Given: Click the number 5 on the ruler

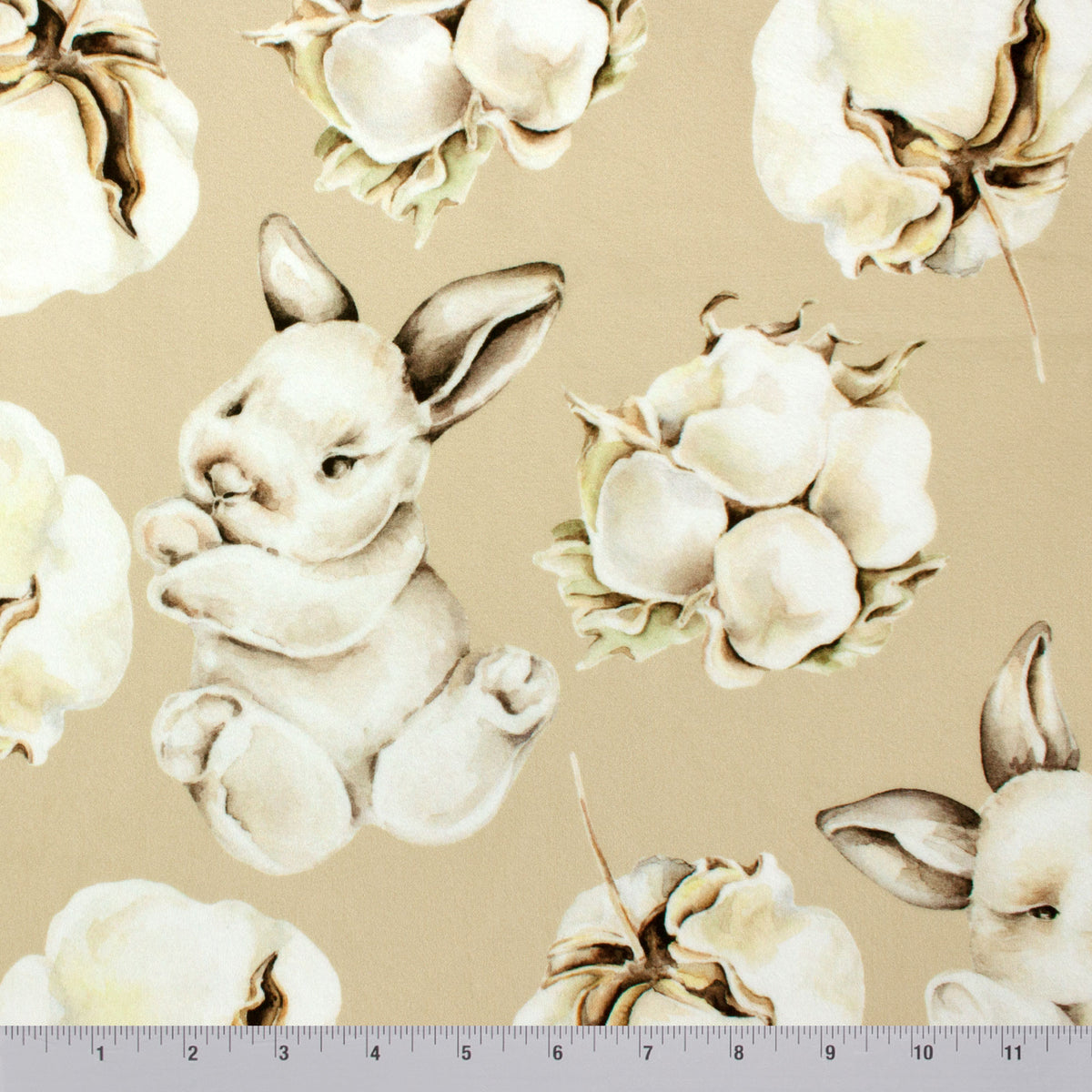Looking at the screenshot, I should 465,1054.
